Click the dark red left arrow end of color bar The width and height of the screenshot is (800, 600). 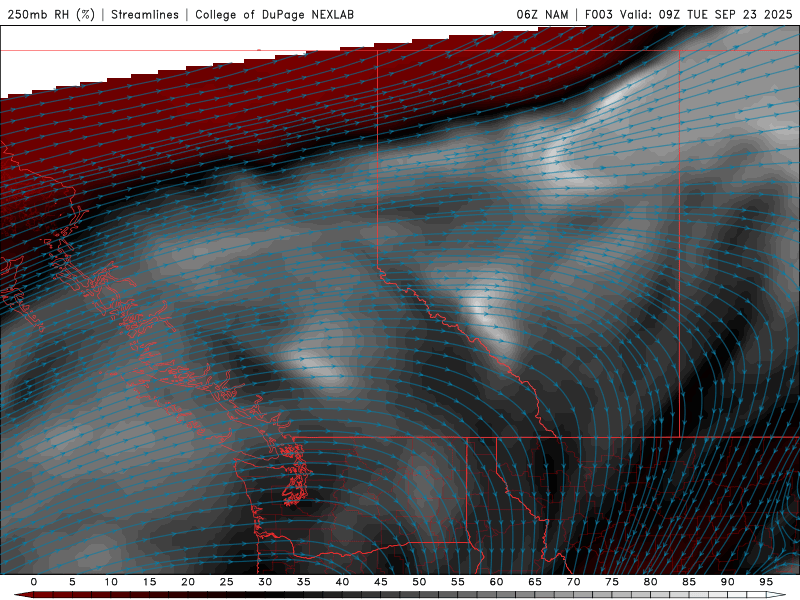(x=23, y=595)
